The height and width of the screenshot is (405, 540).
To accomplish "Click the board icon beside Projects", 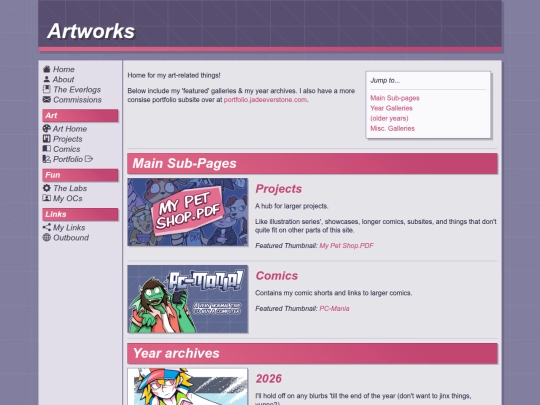I will tap(46, 139).
